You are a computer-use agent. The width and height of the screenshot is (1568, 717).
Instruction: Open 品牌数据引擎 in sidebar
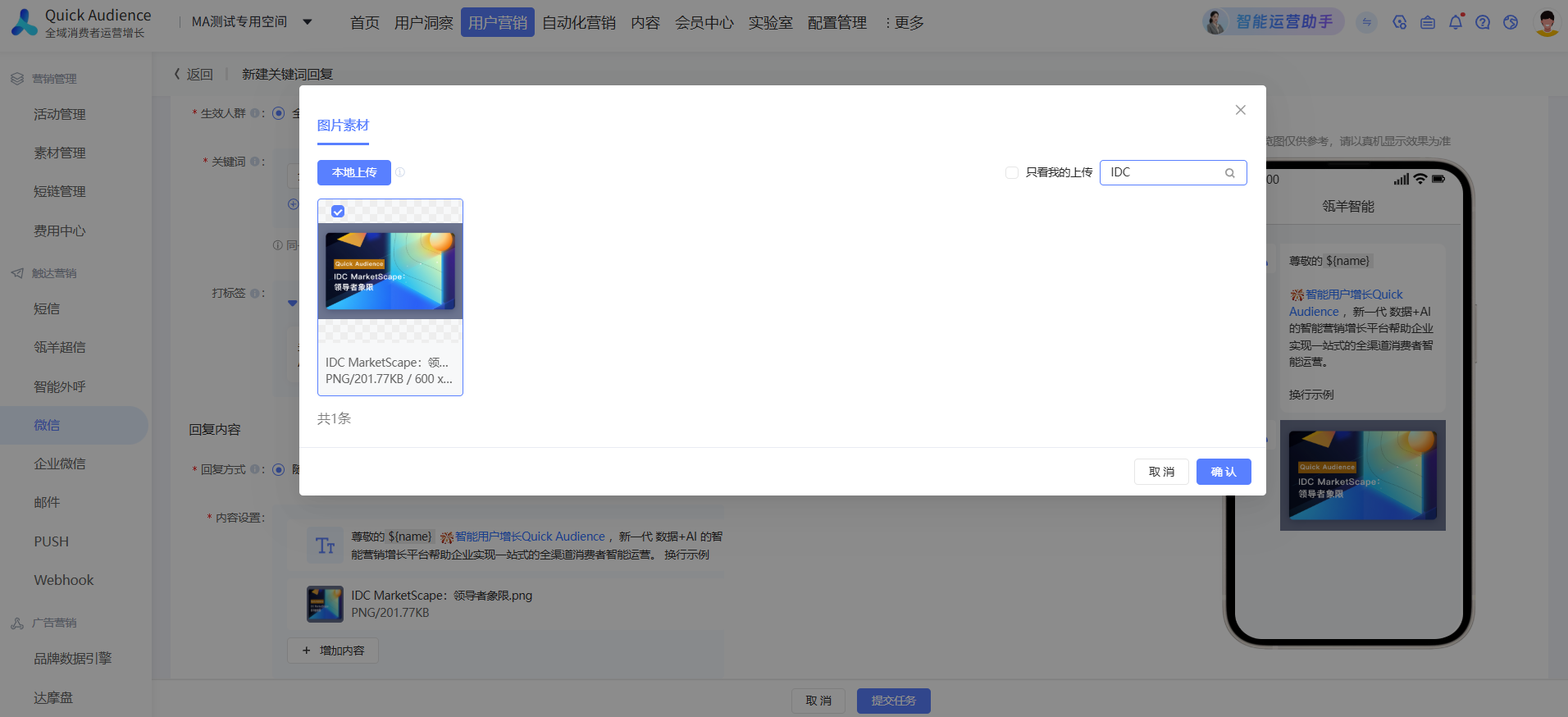click(73, 658)
